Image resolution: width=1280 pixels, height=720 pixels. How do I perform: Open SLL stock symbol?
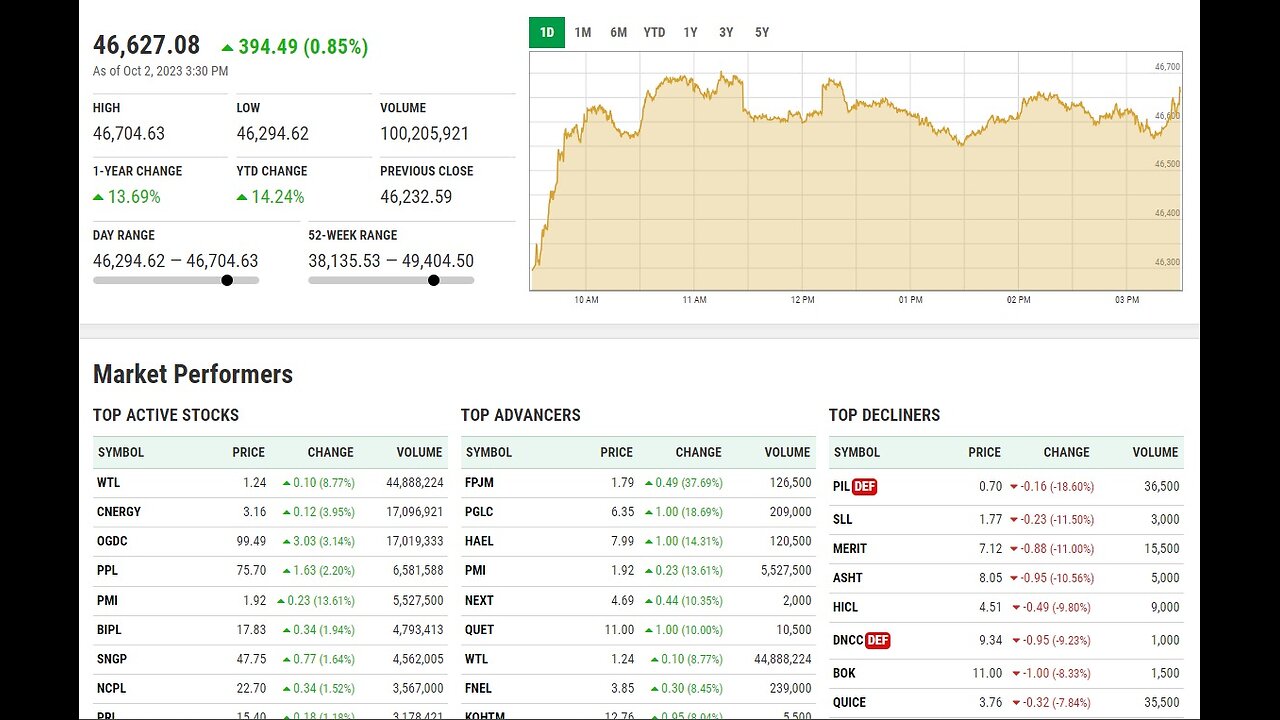tap(843, 519)
